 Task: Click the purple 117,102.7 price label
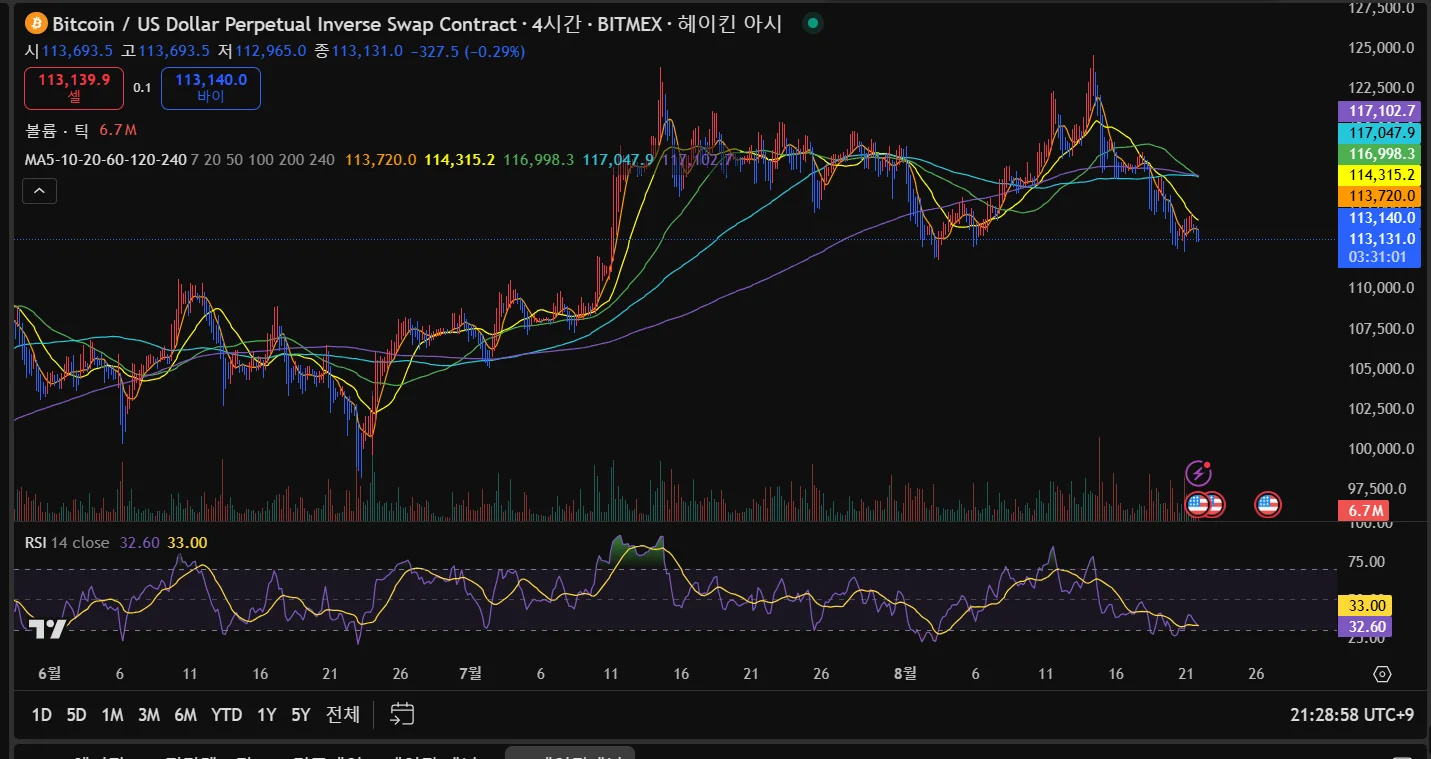[1382, 111]
